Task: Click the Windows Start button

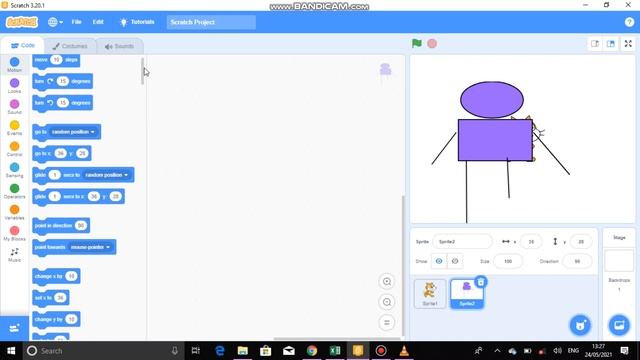Action: pyautogui.click(x=11, y=351)
